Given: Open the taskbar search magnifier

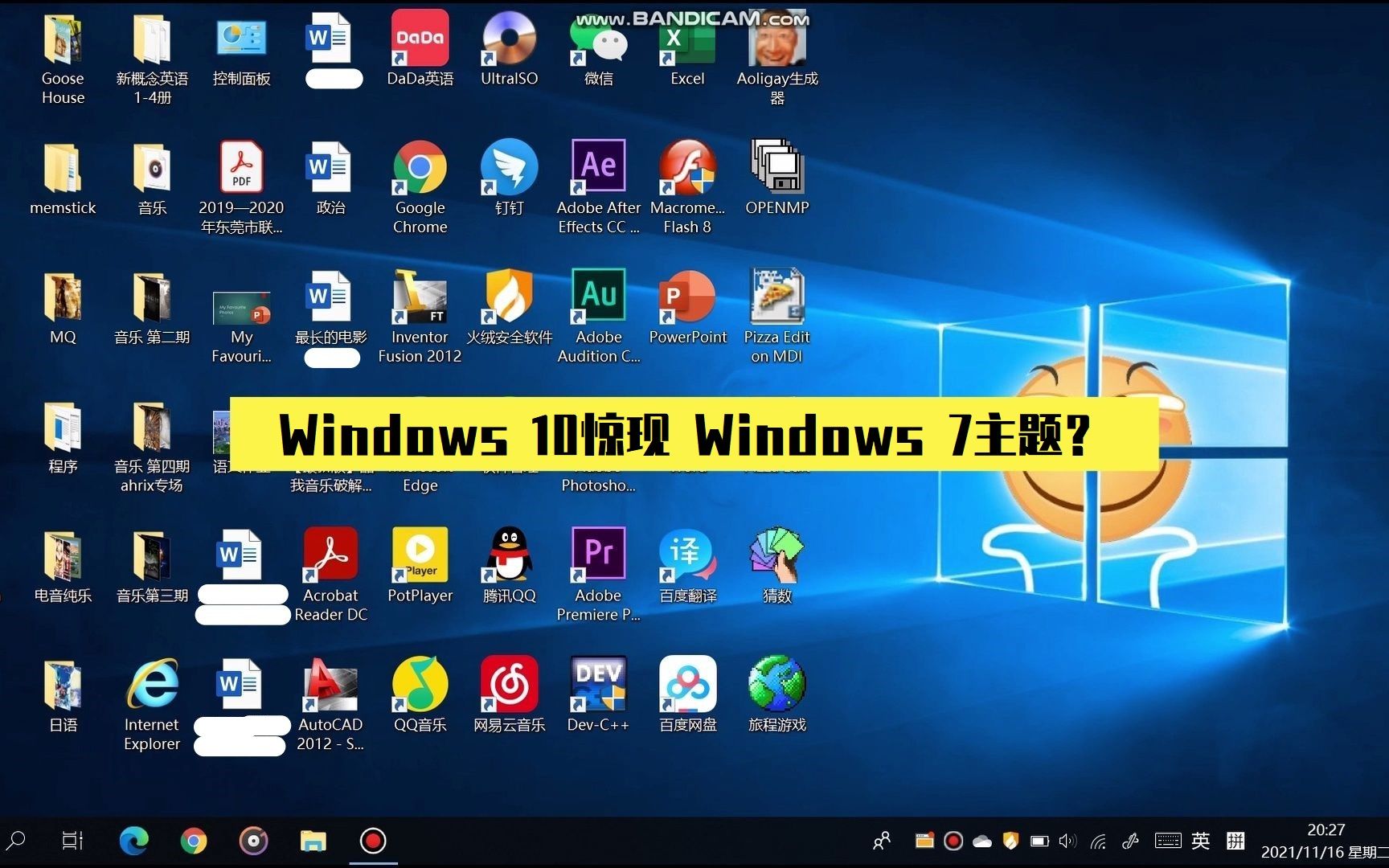Looking at the screenshot, I should (x=16, y=841).
